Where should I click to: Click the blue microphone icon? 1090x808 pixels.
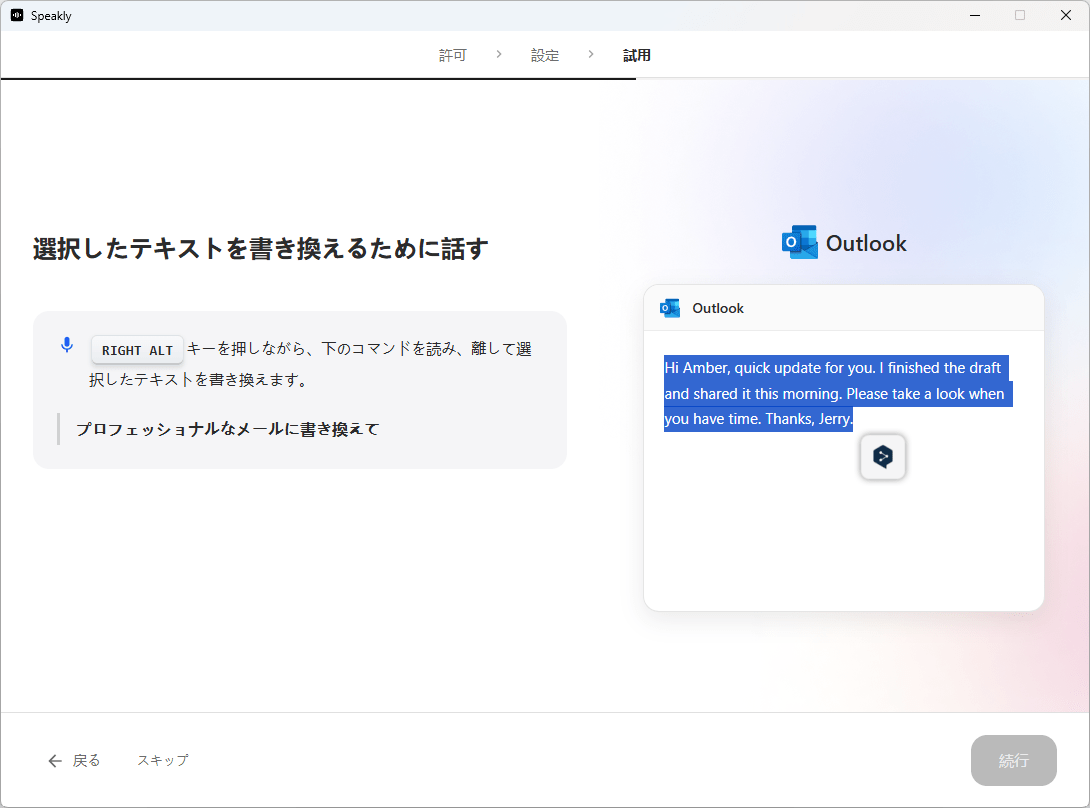[x=67, y=345]
